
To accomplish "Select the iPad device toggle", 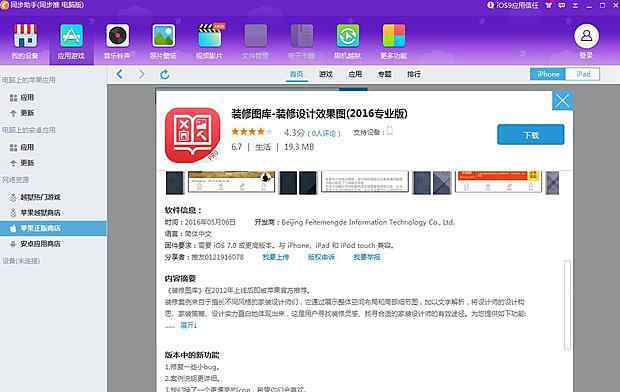I will 582,74.
